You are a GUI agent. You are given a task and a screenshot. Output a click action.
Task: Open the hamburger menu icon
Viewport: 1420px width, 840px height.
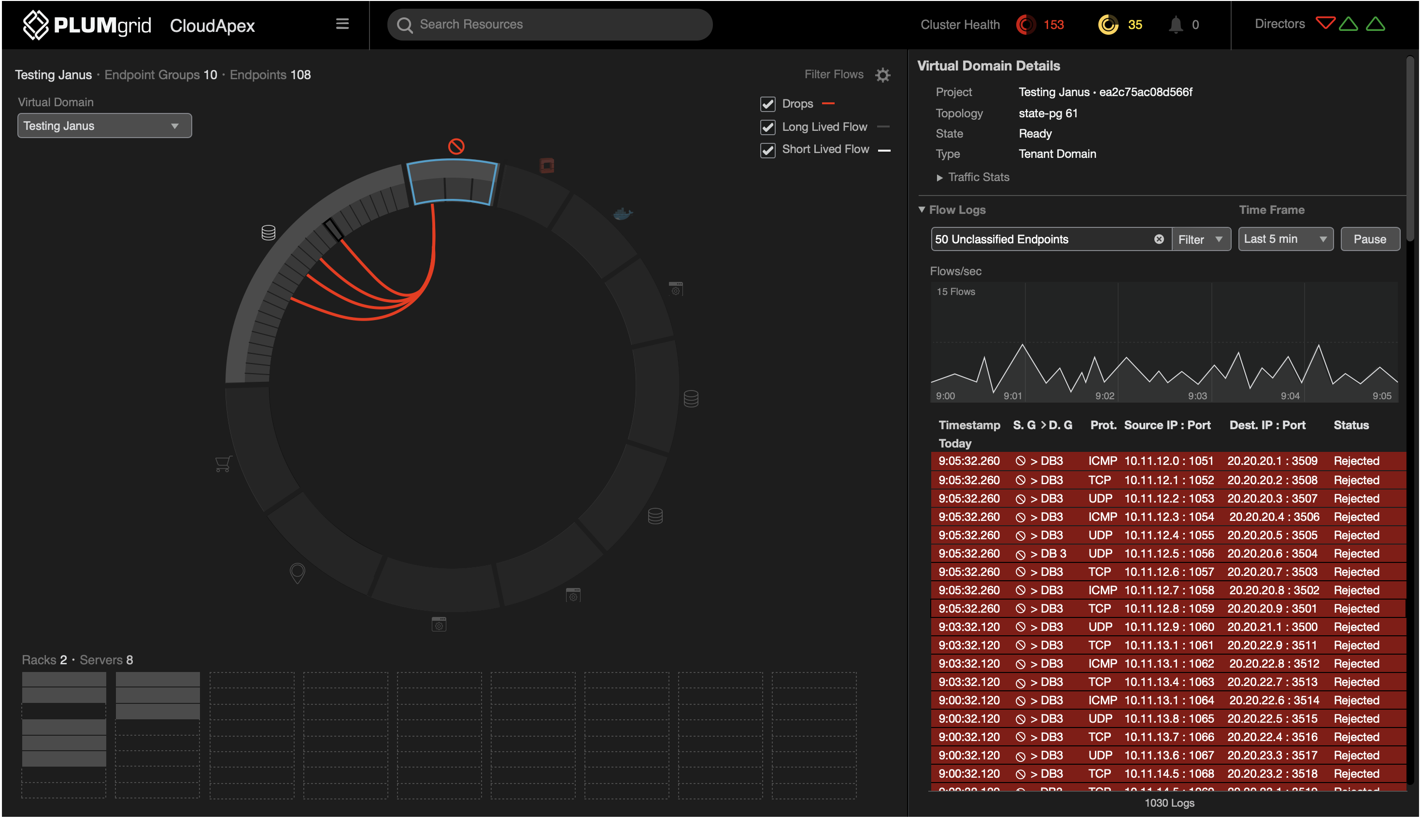coord(342,24)
